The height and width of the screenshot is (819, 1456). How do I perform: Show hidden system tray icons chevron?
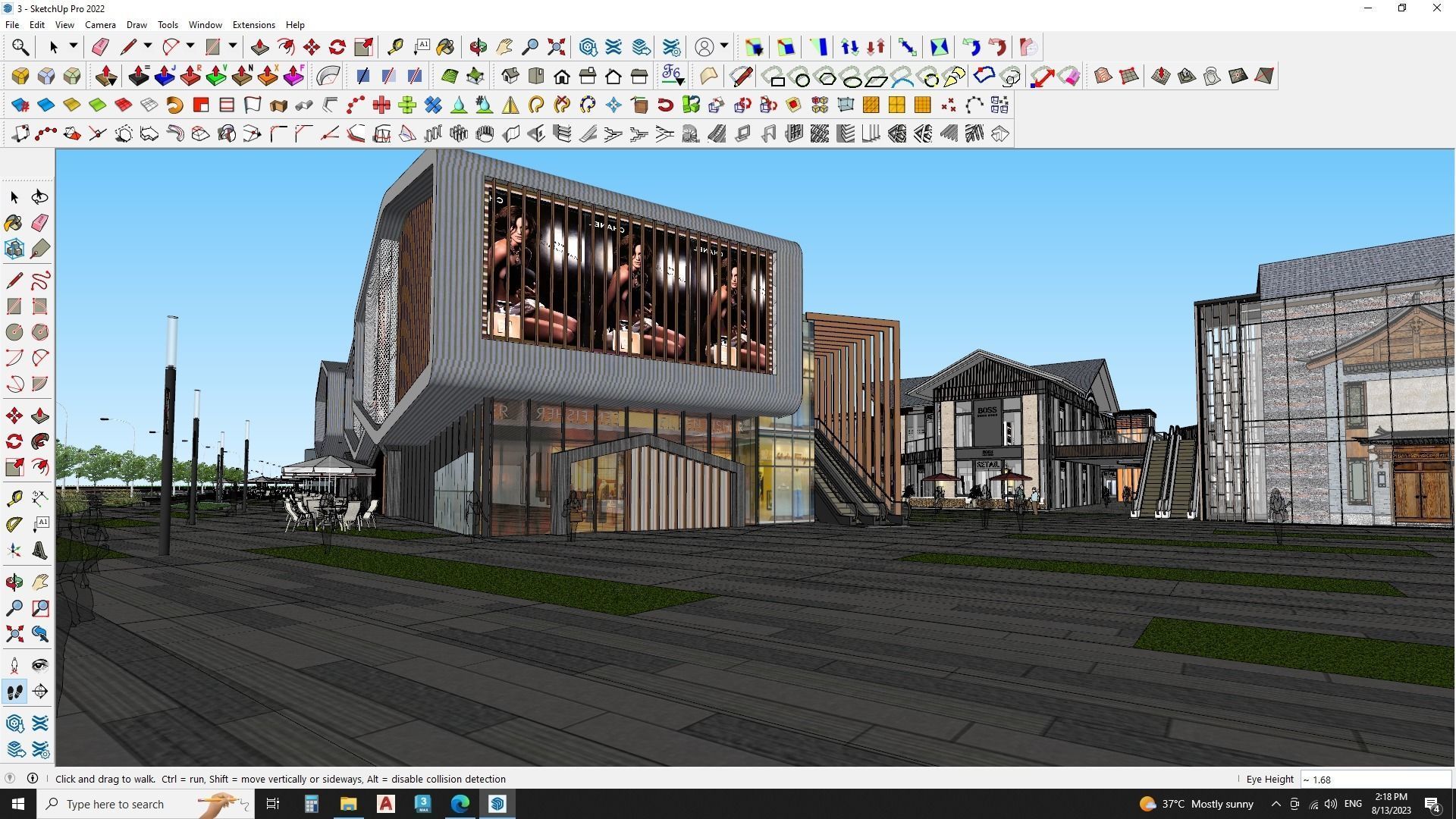pos(1276,804)
